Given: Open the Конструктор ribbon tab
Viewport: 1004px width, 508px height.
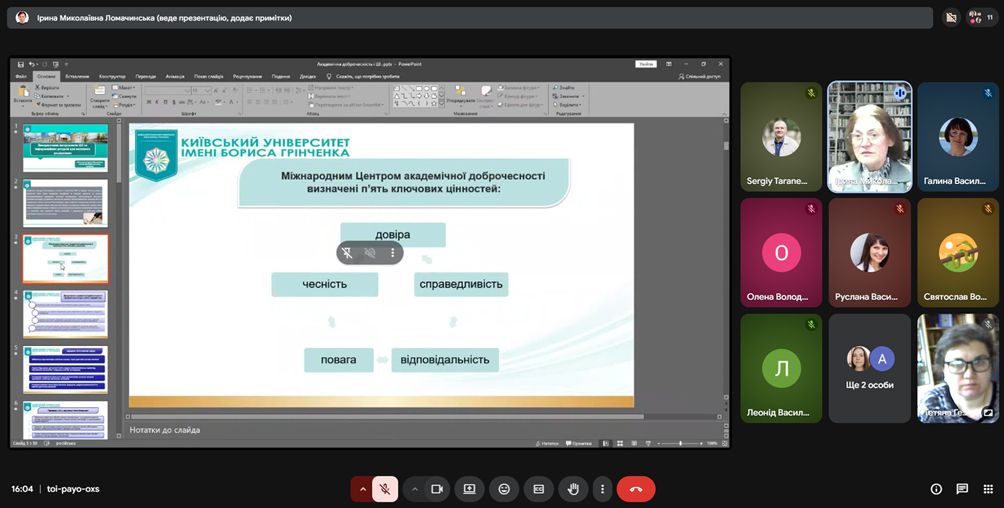Looking at the screenshot, I should pyautogui.click(x=112, y=76).
